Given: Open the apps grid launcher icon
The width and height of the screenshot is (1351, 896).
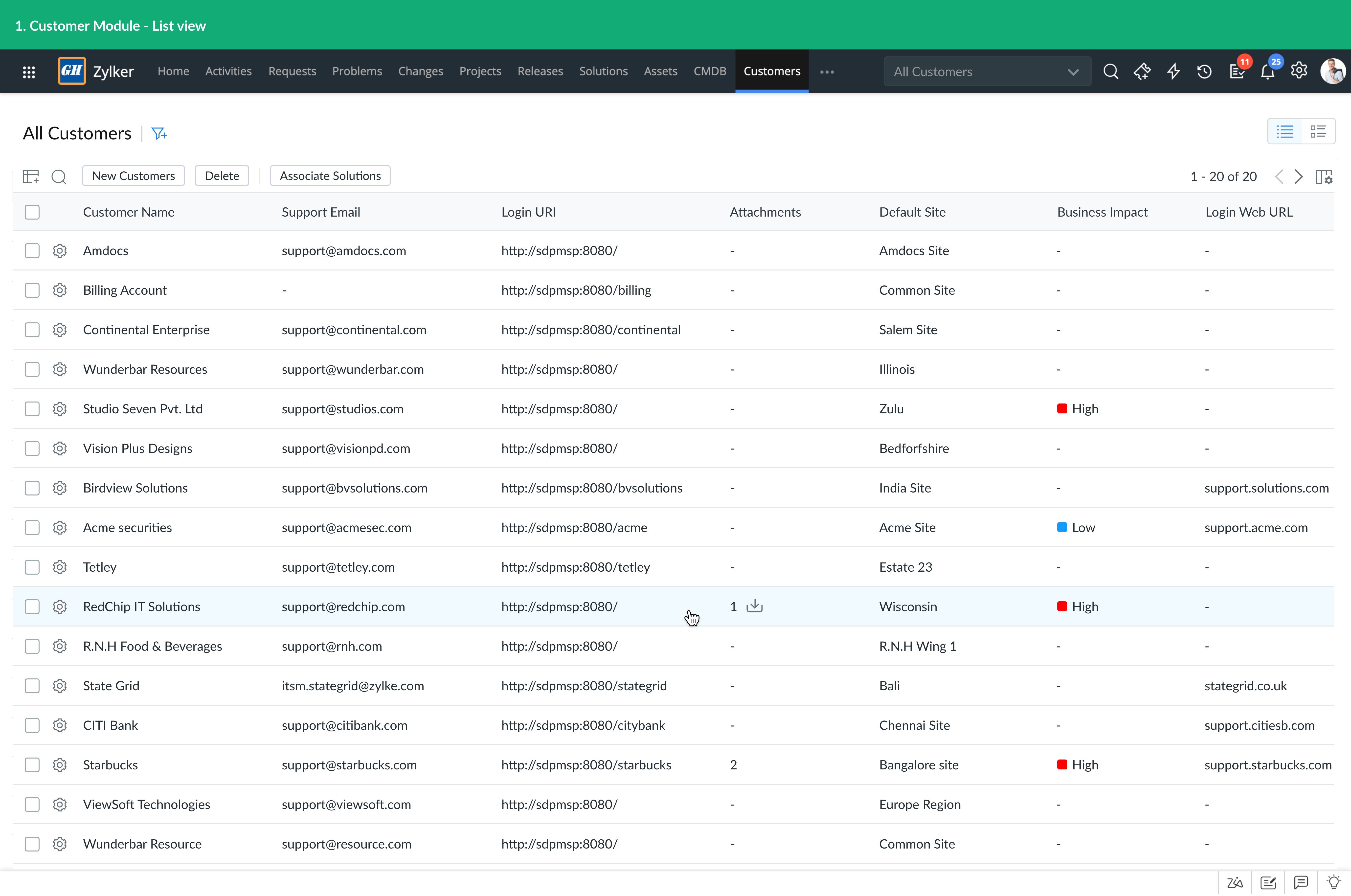Looking at the screenshot, I should coord(29,72).
